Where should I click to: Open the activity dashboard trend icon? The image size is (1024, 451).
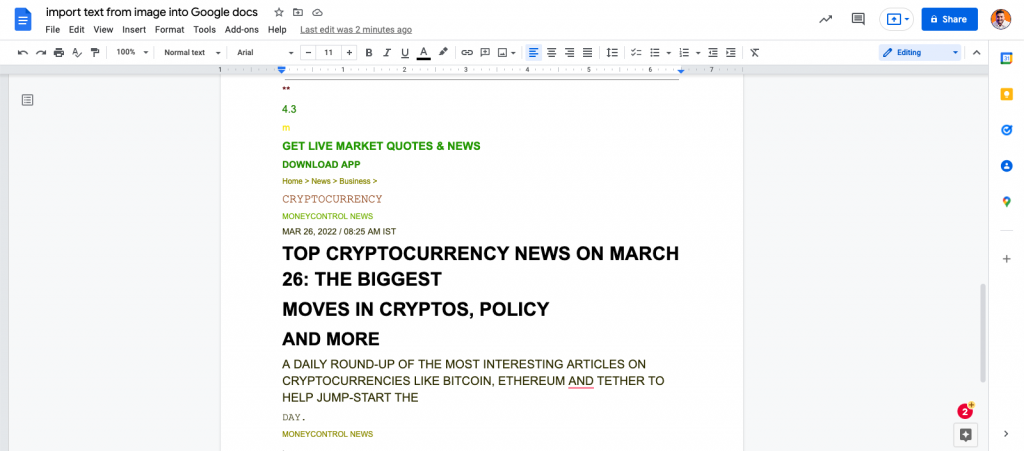coord(825,19)
